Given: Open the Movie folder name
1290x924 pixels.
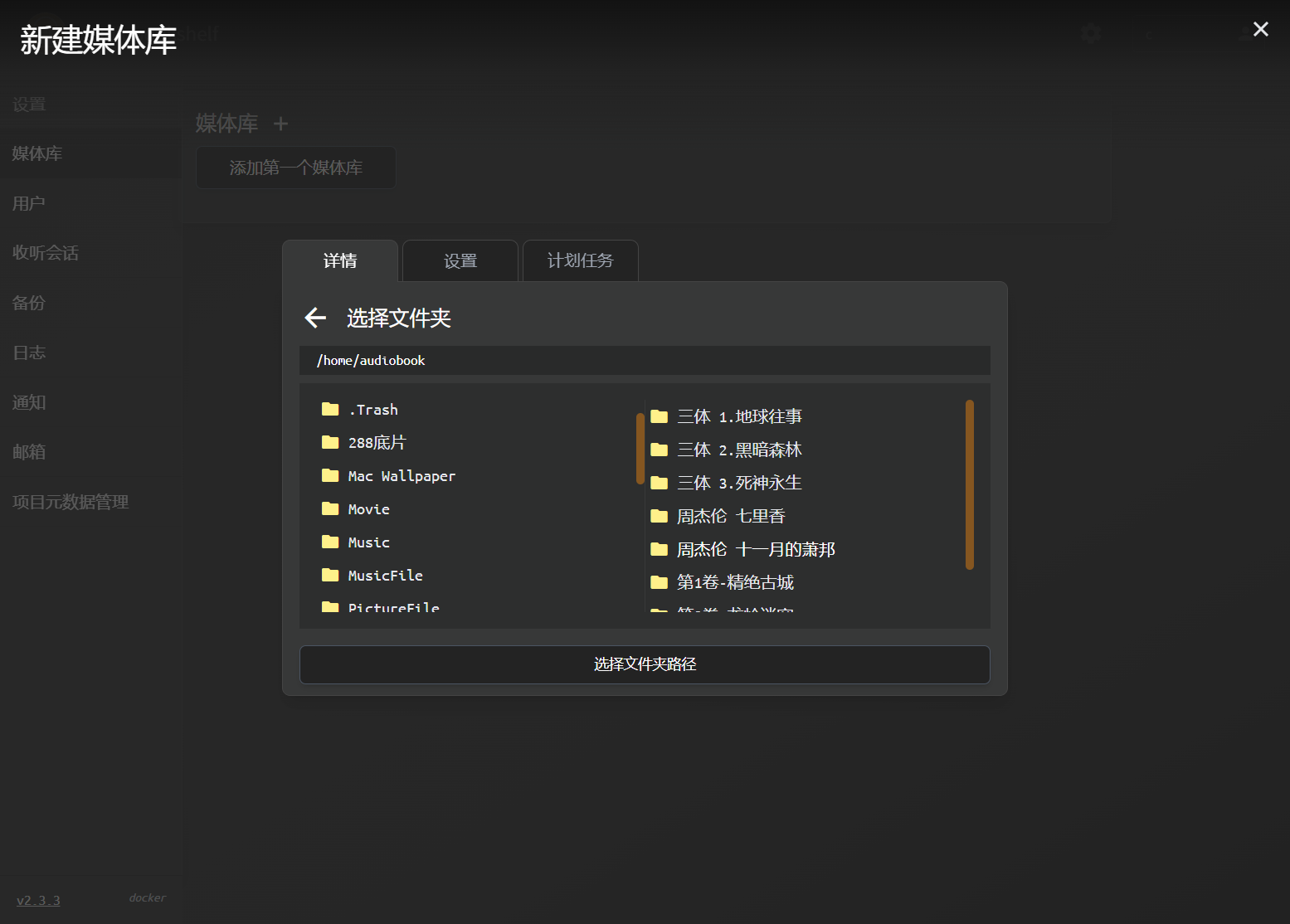Looking at the screenshot, I should [369, 509].
